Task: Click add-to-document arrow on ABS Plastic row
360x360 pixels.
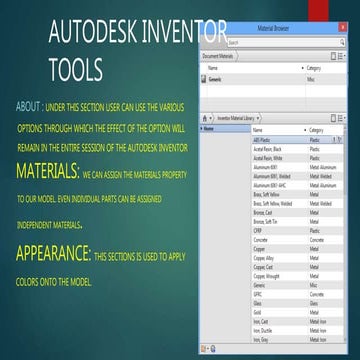Action: point(334,140)
